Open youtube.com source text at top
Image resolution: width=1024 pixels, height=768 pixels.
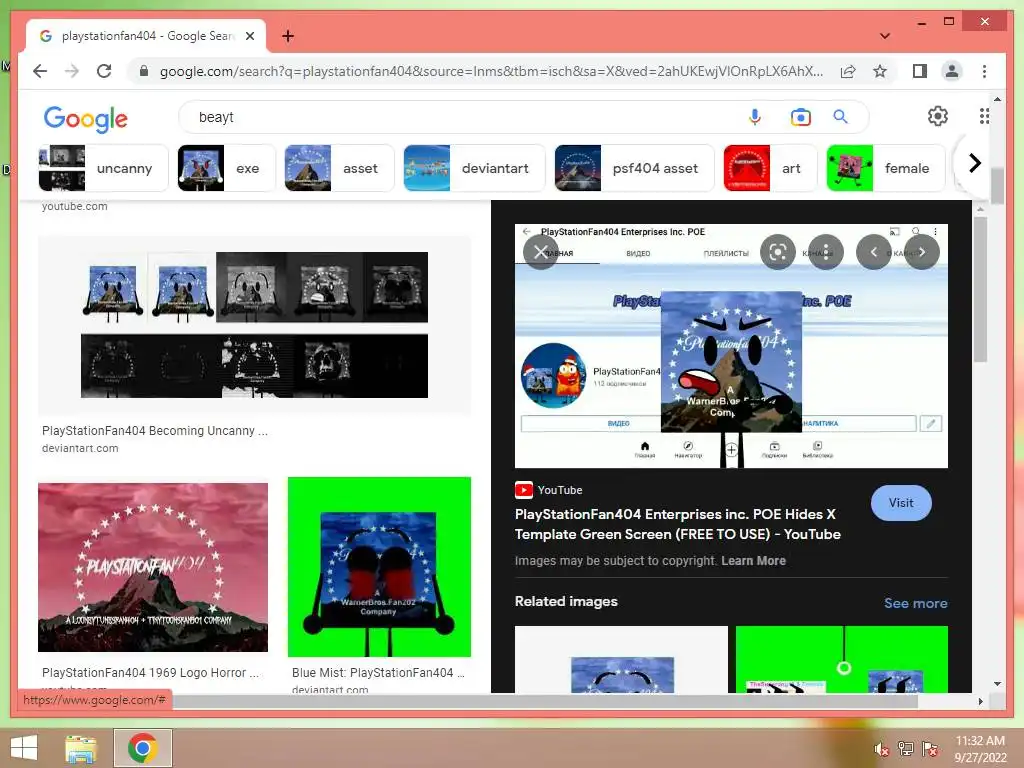point(74,206)
